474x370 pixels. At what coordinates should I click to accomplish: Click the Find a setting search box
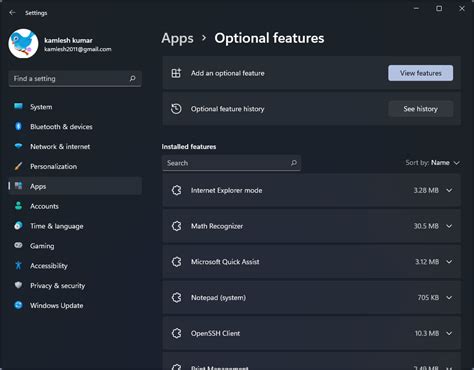coord(75,79)
